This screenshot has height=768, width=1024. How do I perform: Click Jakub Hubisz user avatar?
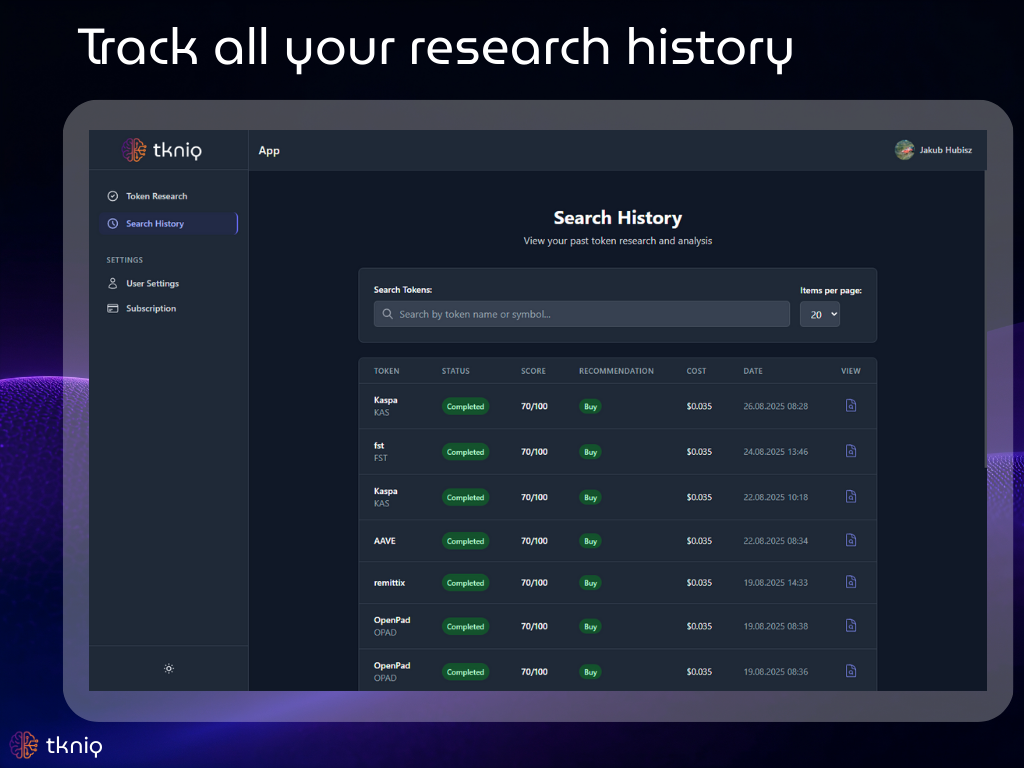pos(904,150)
